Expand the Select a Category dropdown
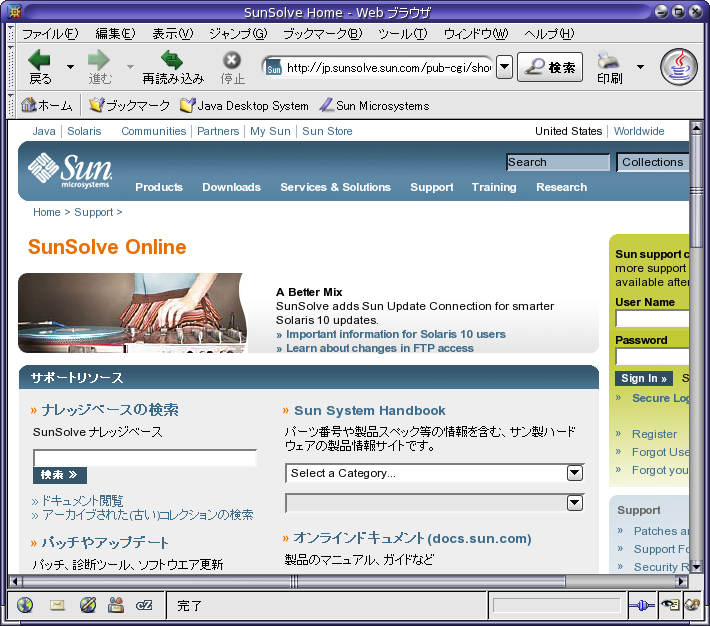The image size is (710, 626). tap(435, 473)
